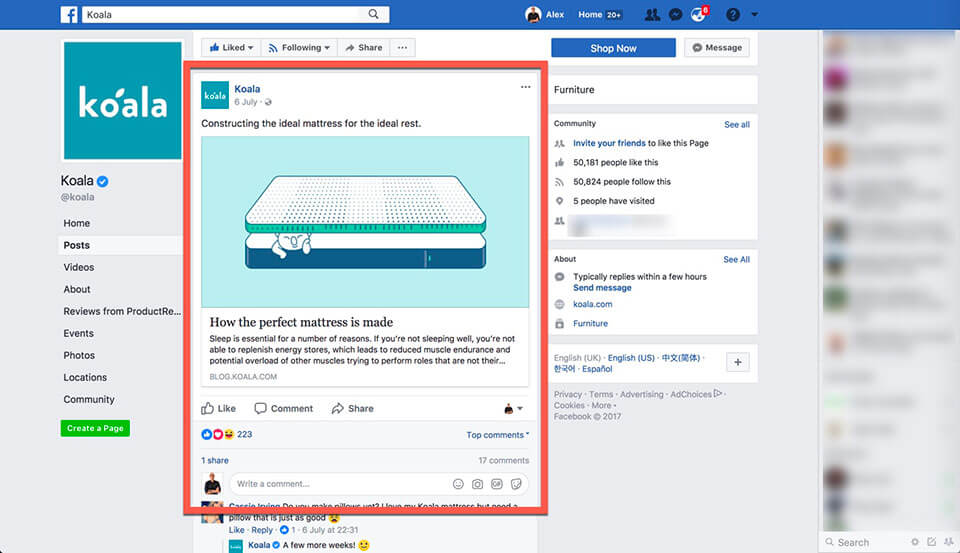
Task: Open the Privacy footer link
Action: [568, 395]
